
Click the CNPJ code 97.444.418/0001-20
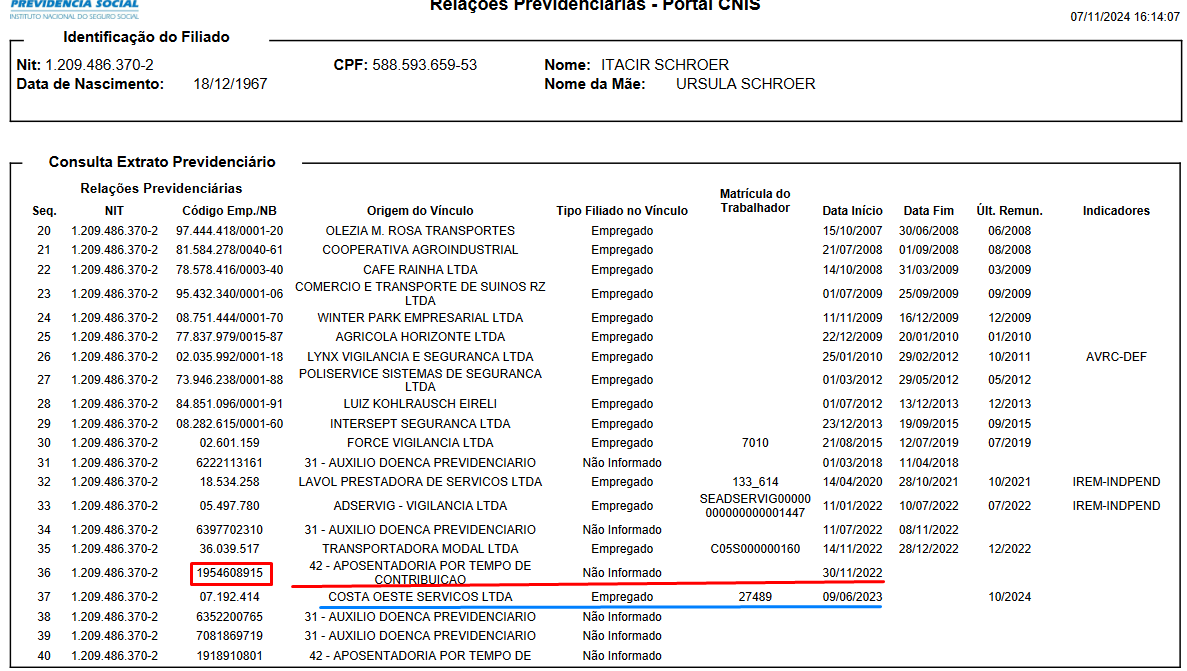[229, 231]
